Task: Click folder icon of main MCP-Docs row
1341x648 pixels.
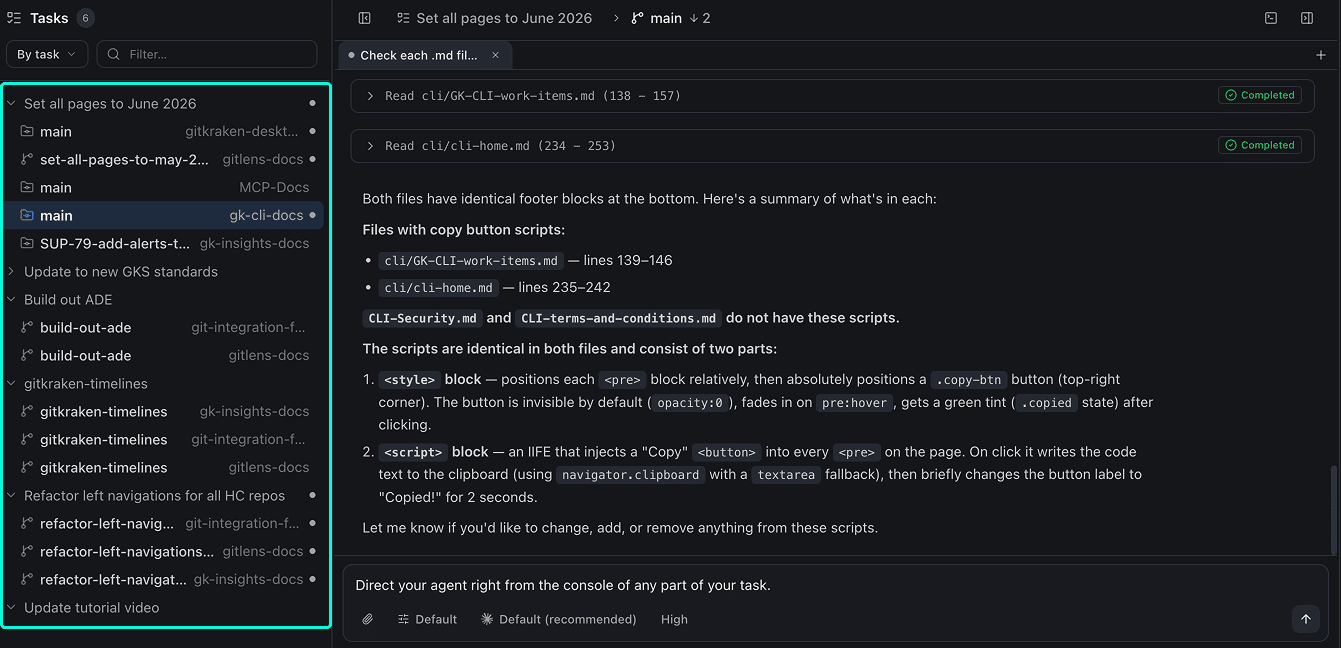Action: pyautogui.click(x=27, y=187)
